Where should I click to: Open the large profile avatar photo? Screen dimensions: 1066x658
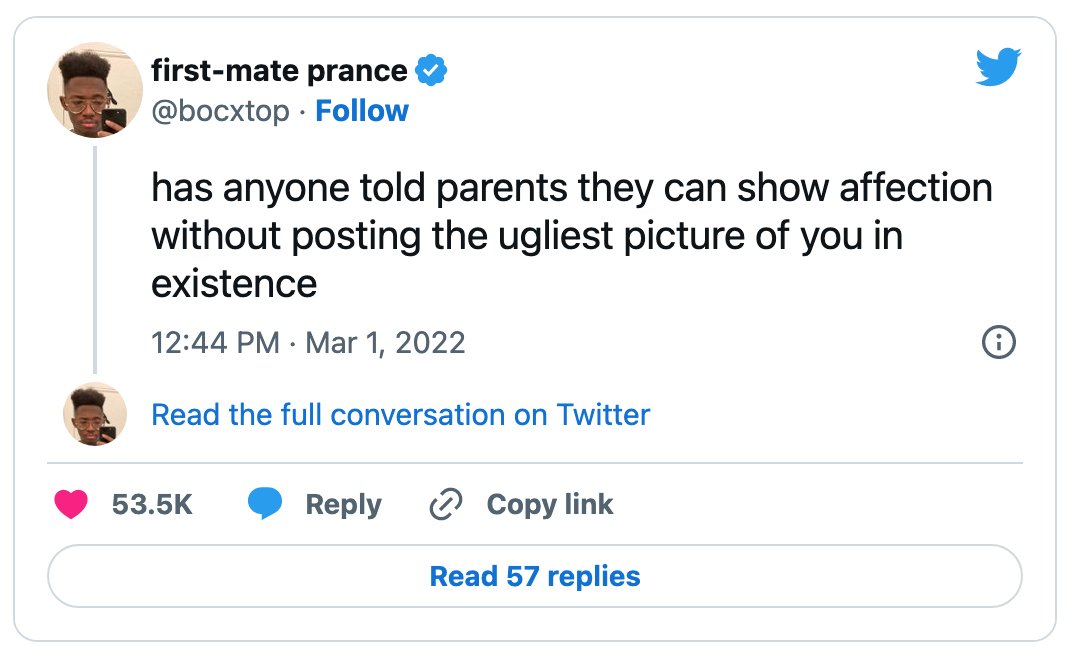click(95, 90)
